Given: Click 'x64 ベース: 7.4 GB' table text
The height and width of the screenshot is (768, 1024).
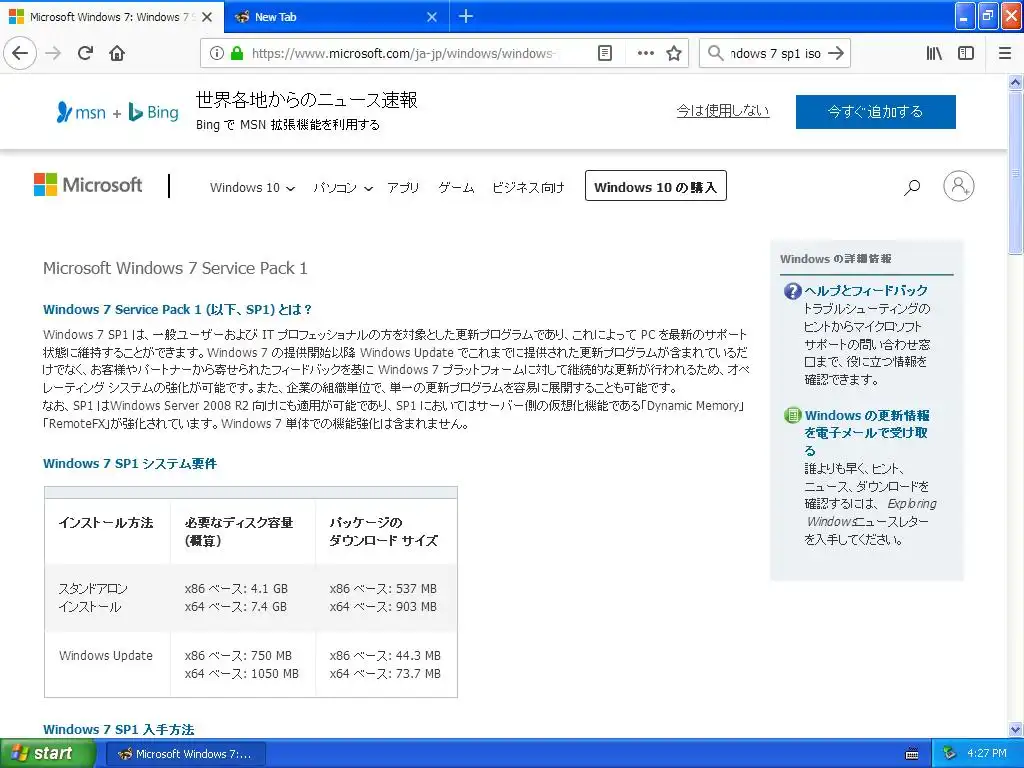Looking at the screenshot, I should point(236,607).
